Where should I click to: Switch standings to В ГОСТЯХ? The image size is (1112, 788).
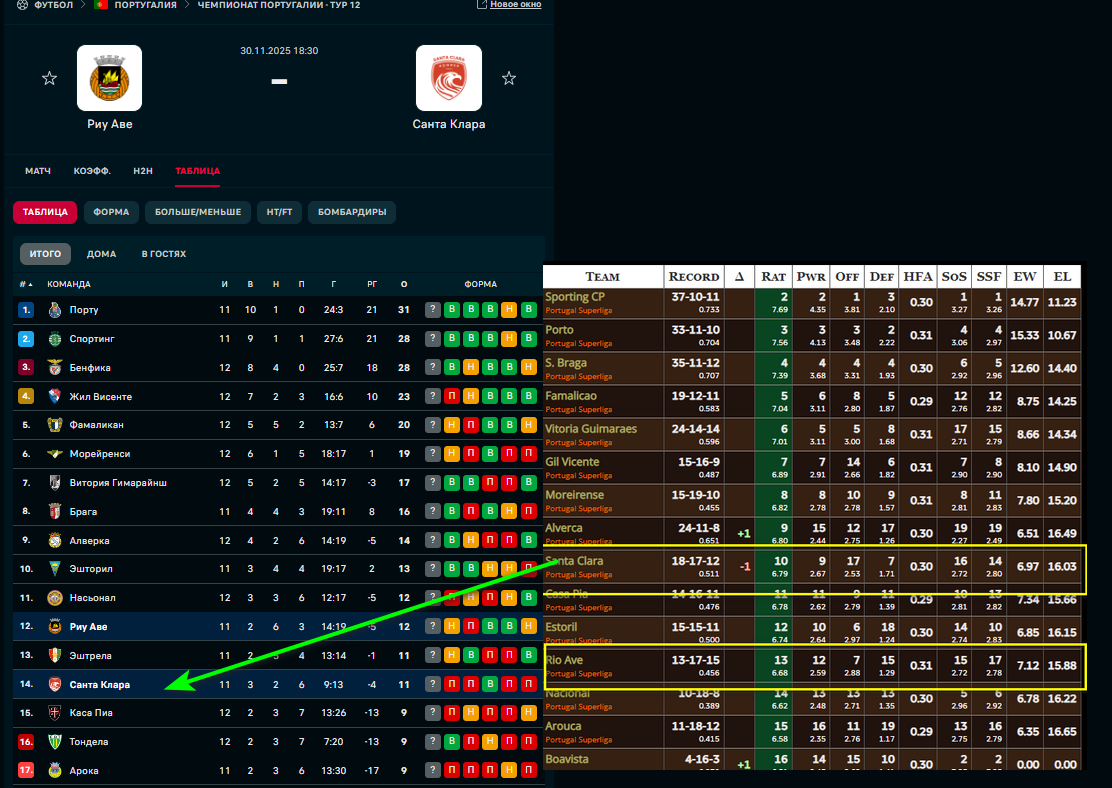tap(164, 254)
